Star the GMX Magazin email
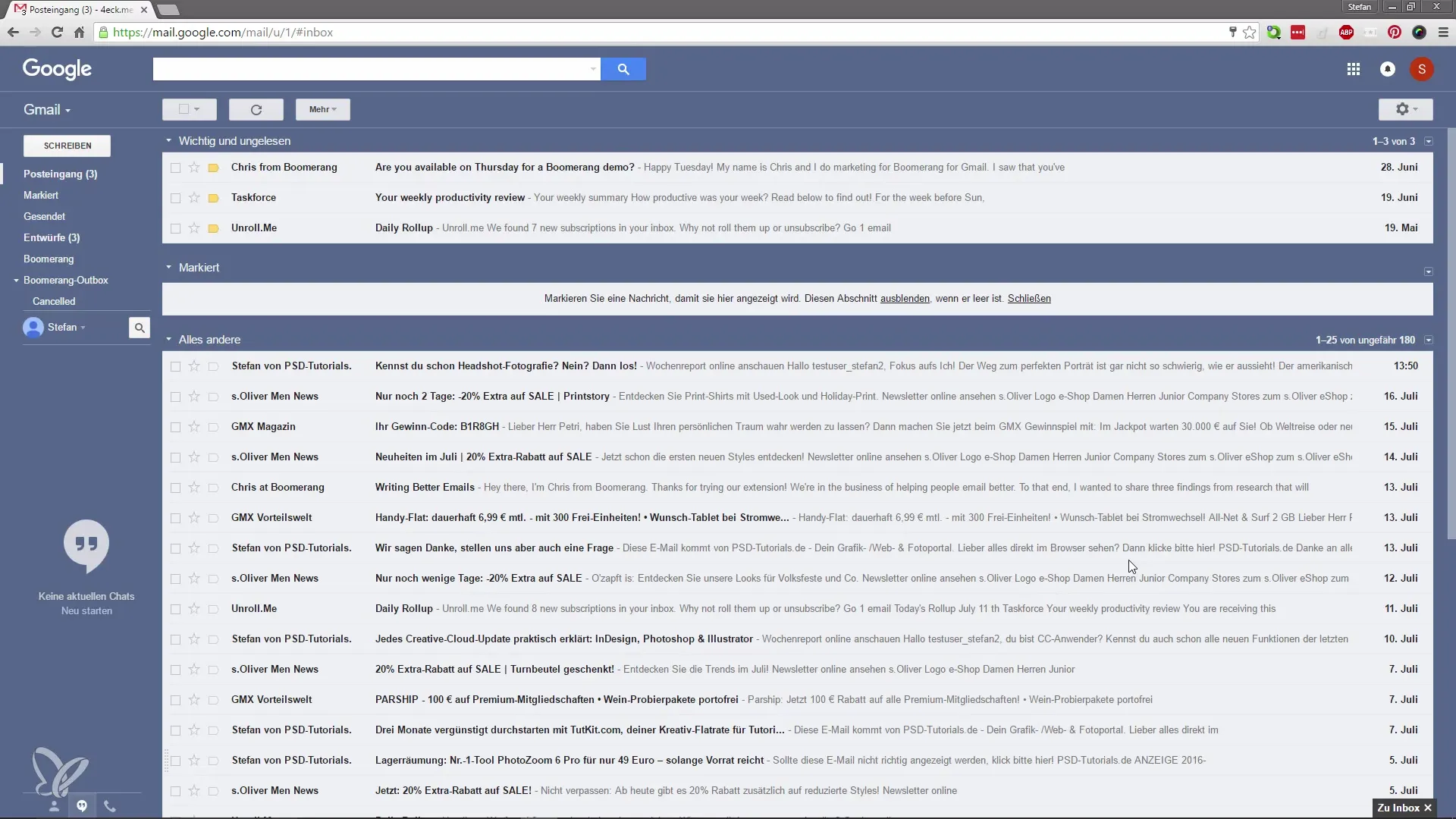 coord(194,427)
